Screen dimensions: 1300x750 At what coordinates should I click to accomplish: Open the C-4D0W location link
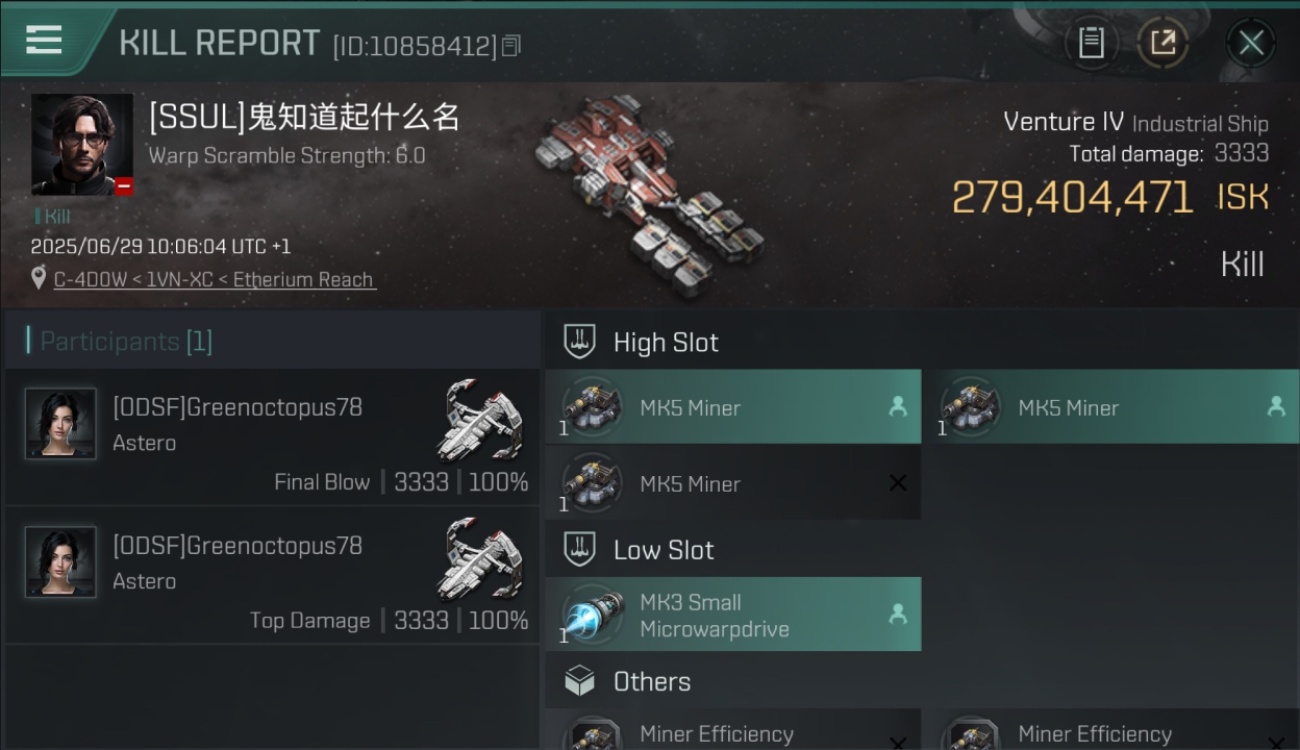[x=215, y=280]
